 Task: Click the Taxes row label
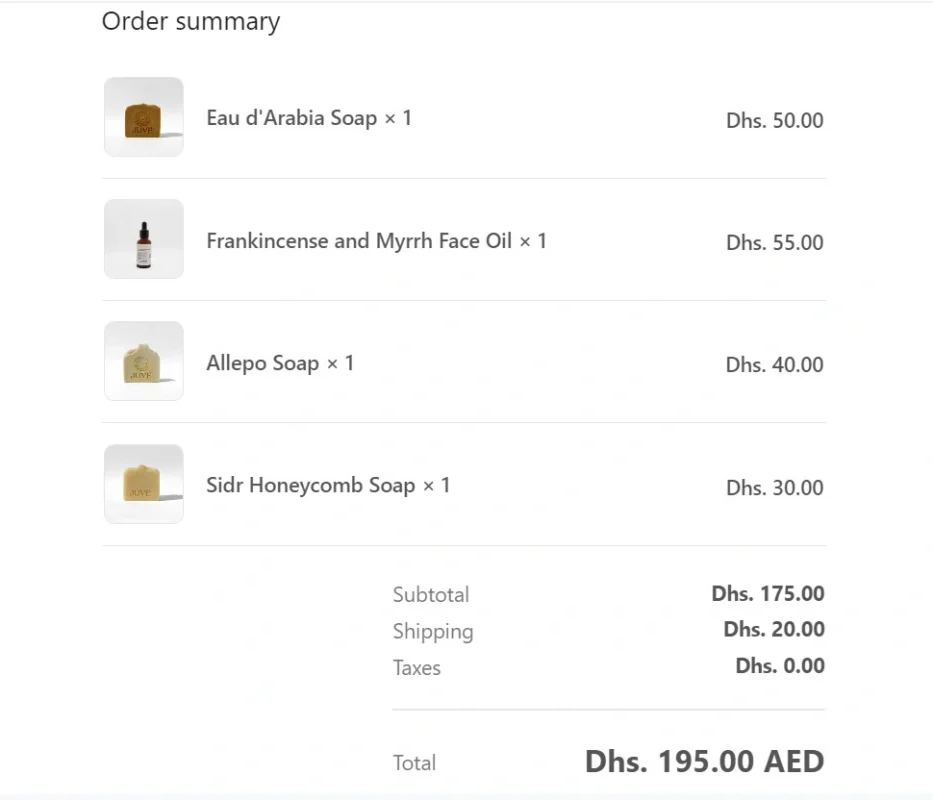417,667
